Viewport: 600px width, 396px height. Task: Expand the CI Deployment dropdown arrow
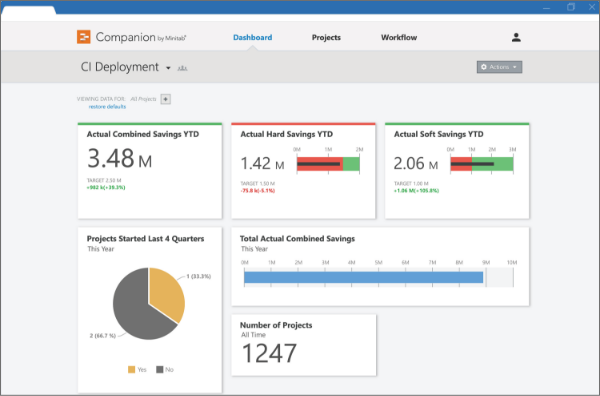click(x=168, y=68)
